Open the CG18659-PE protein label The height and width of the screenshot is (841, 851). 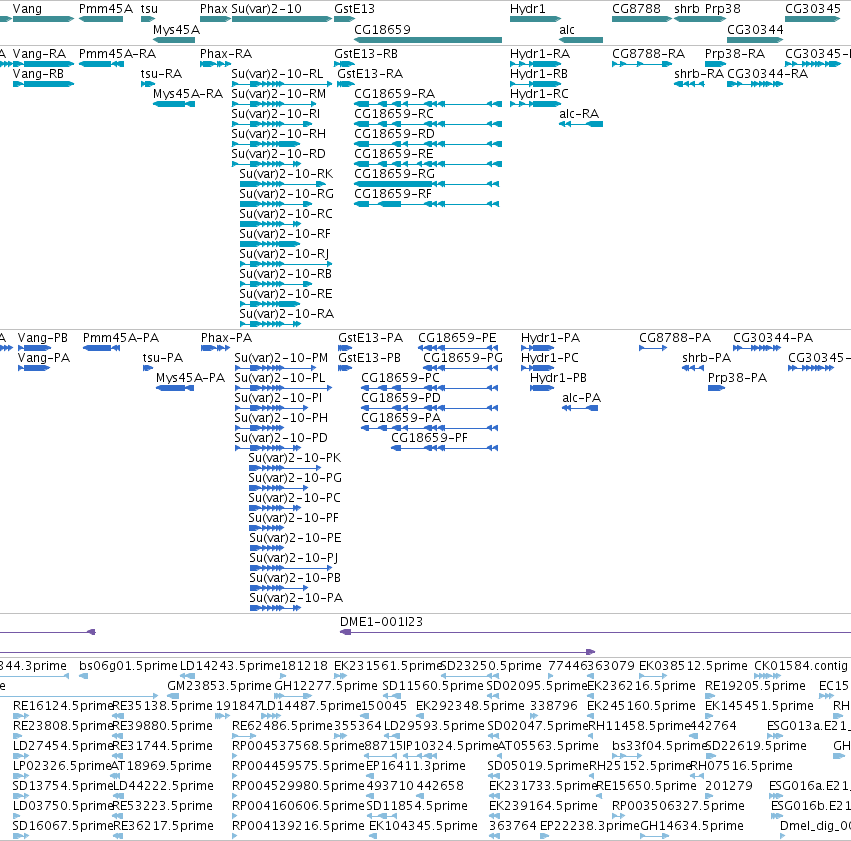457,338
